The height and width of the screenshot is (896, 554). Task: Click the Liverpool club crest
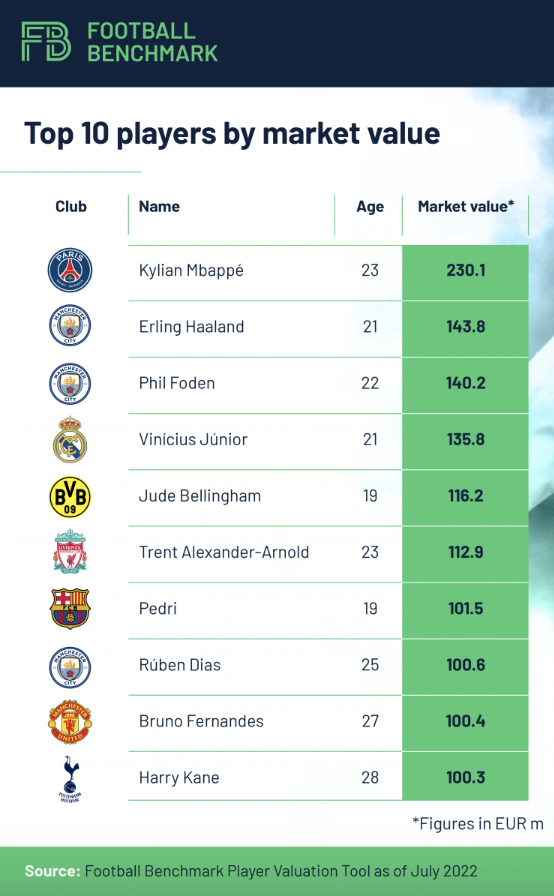[70, 552]
